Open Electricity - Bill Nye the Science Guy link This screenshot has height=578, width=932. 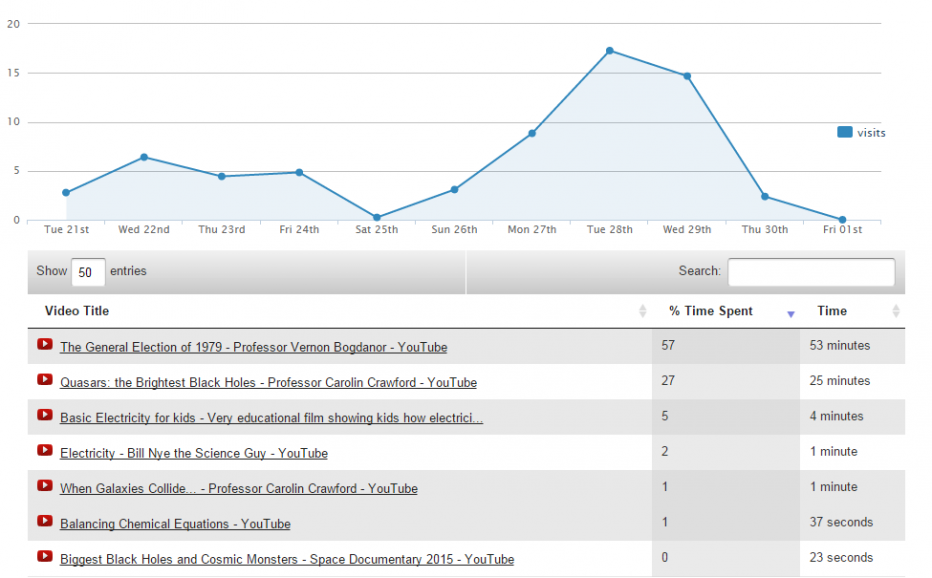pyautogui.click(x=194, y=453)
